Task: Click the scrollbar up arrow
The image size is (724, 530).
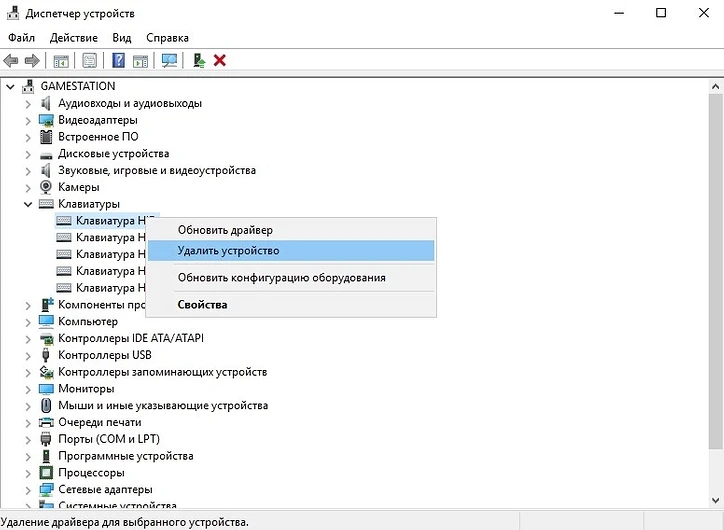Action: pos(715,86)
